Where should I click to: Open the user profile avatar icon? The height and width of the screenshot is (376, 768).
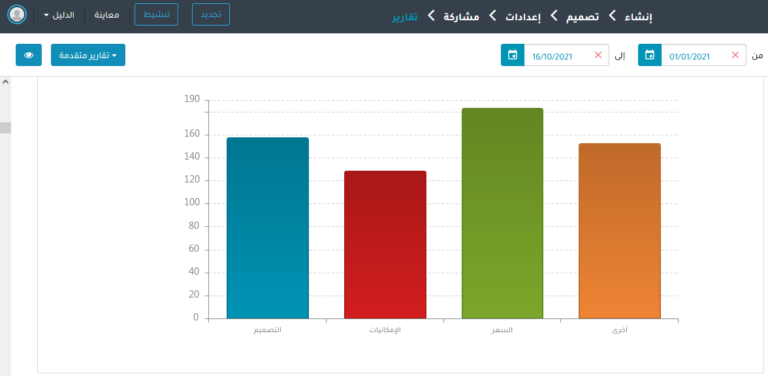(x=17, y=15)
